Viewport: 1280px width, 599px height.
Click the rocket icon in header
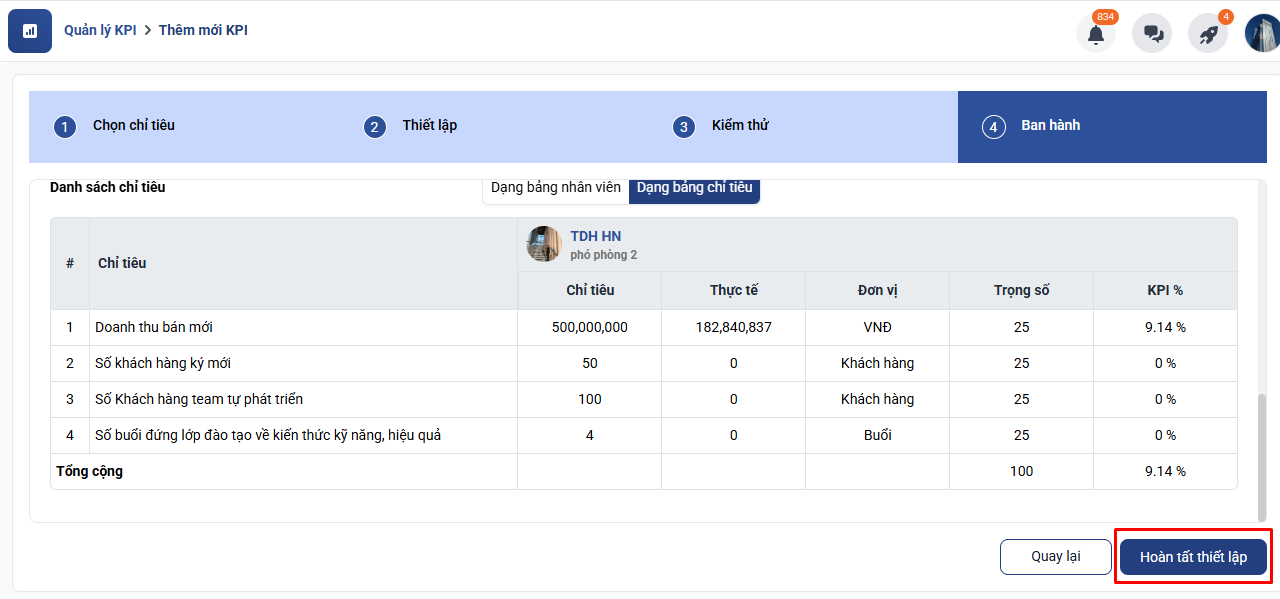click(x=1208, y=33)
